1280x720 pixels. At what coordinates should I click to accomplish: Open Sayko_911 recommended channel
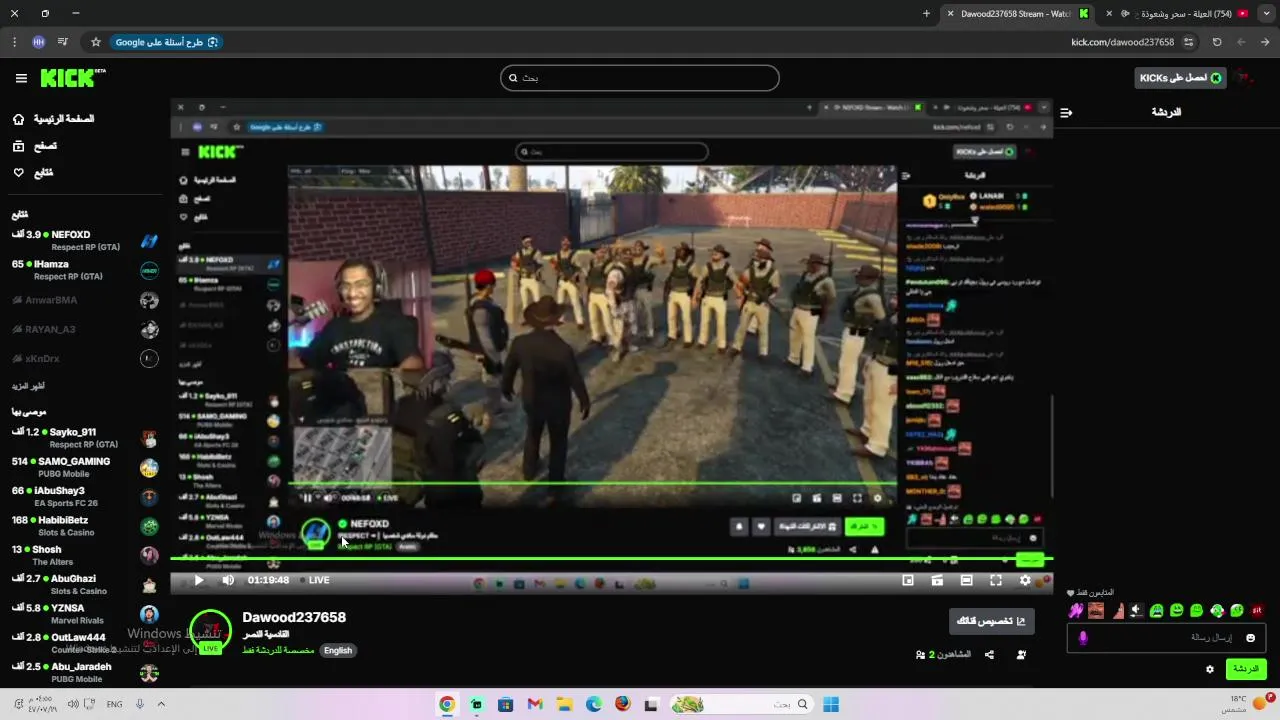tap(85, 438)
